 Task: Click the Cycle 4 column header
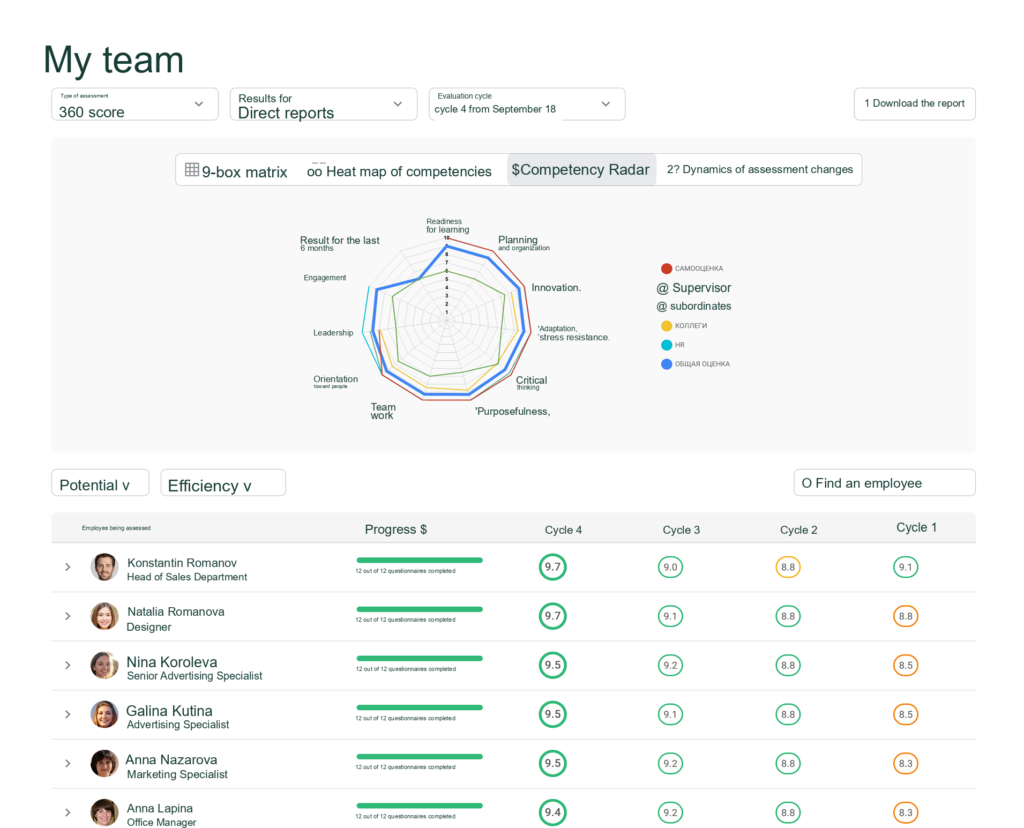click(x=563, y=530)
